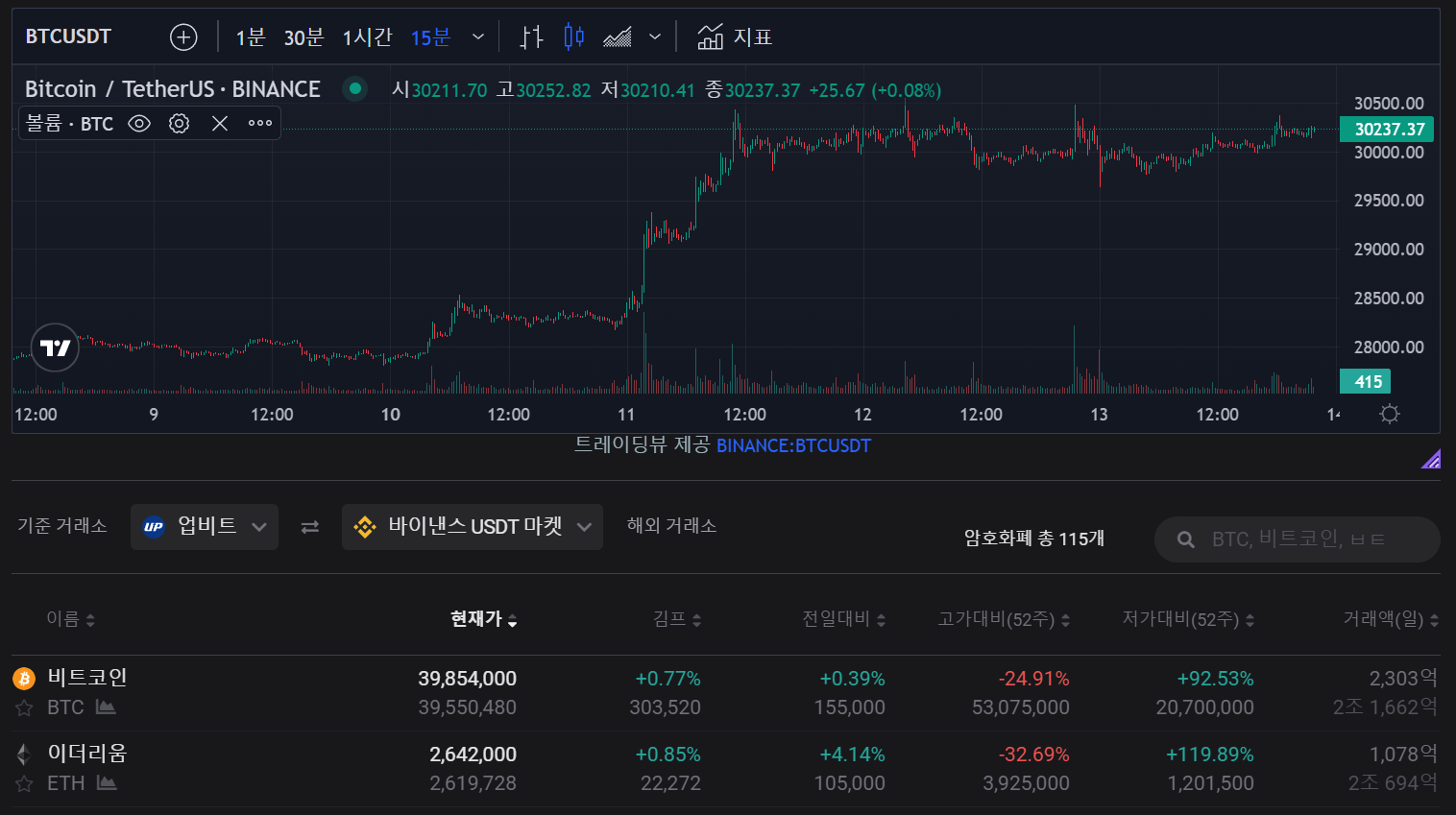Open the 비트코인 coin row name

[87, 678]
